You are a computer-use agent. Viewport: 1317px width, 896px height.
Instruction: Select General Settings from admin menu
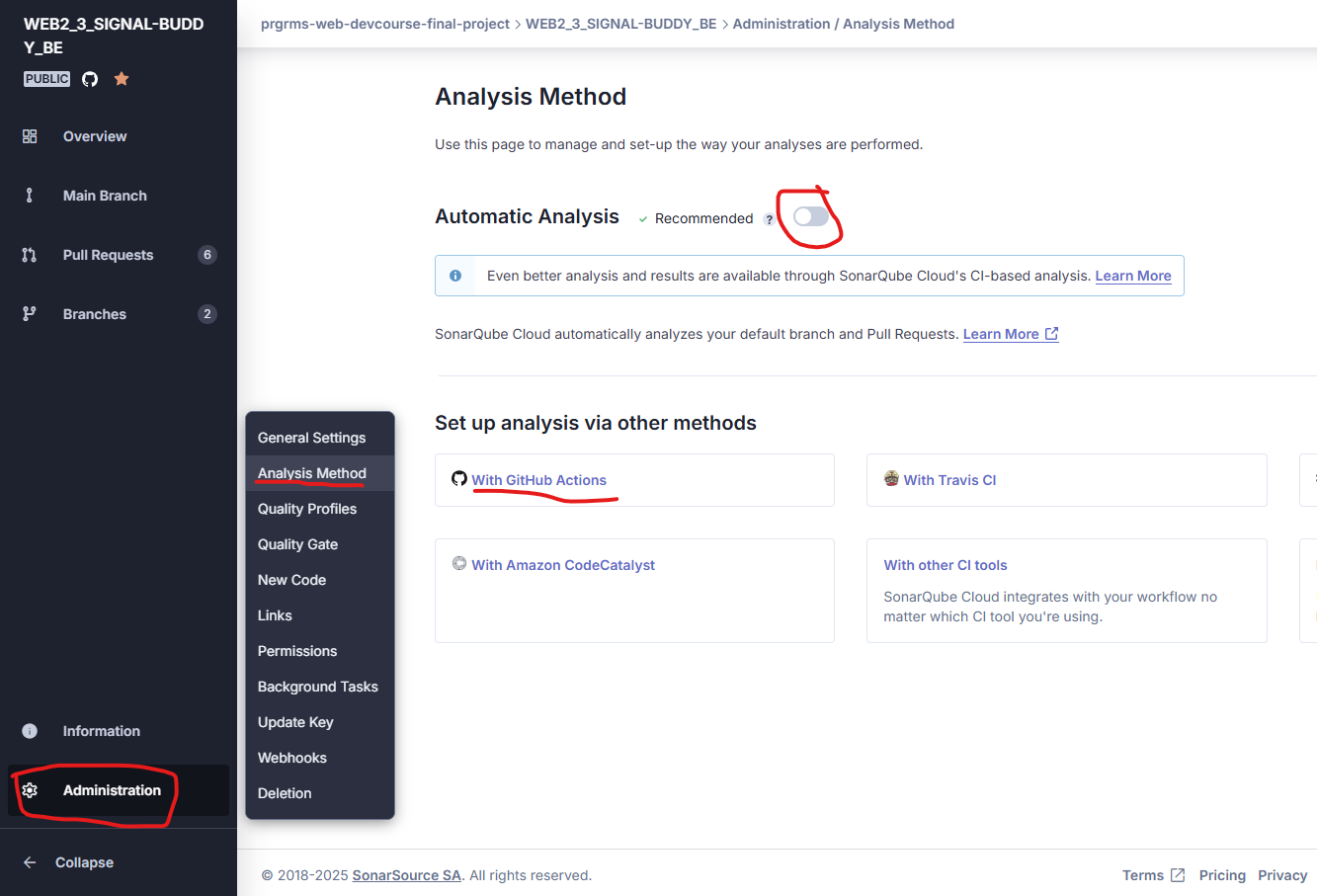320,438
